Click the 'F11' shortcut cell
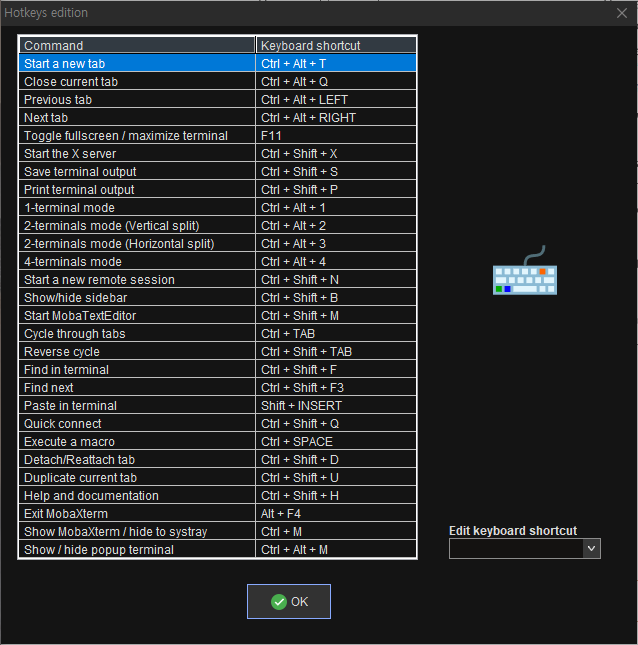 click(336, 136)
